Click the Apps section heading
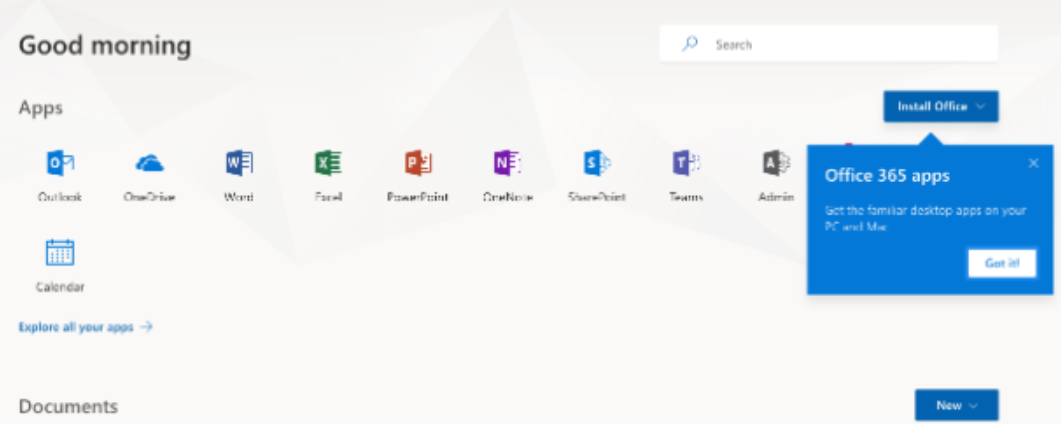Screen dimensions: 1061x424 pos(41,108)
